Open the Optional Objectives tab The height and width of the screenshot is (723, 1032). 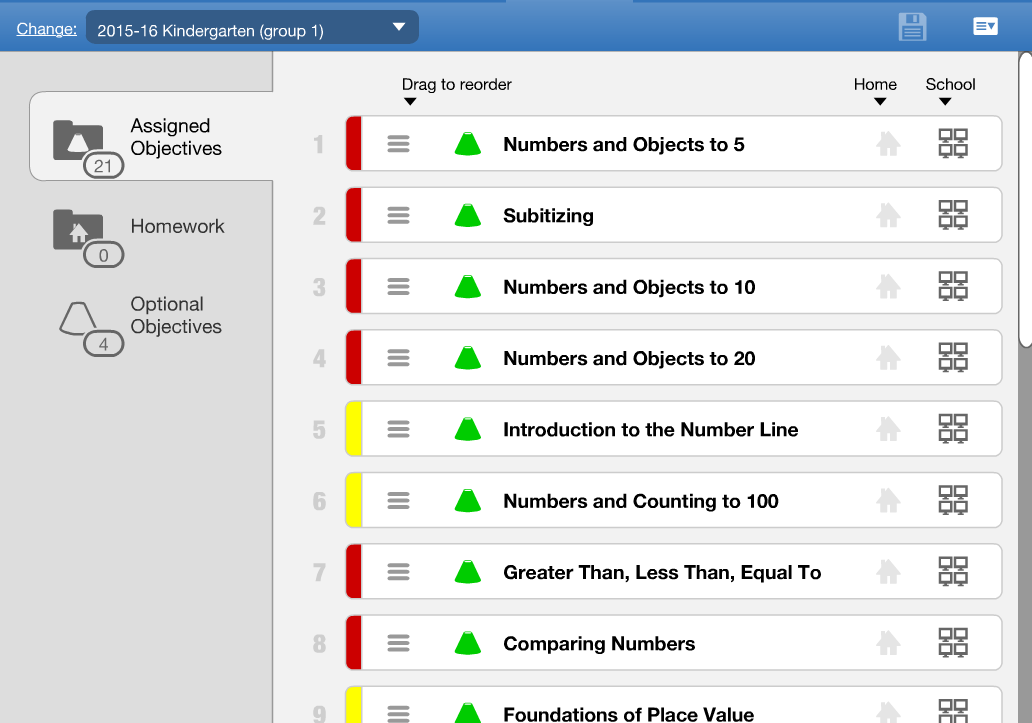[x=150, y=322]
